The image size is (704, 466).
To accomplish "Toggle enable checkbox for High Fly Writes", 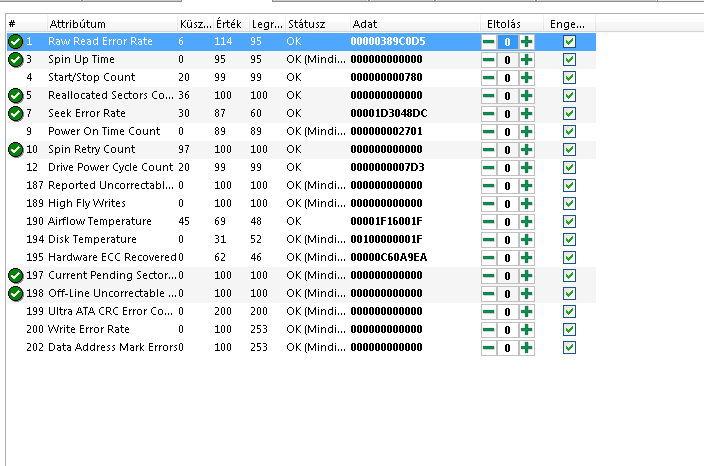I will tap(569, 203).
